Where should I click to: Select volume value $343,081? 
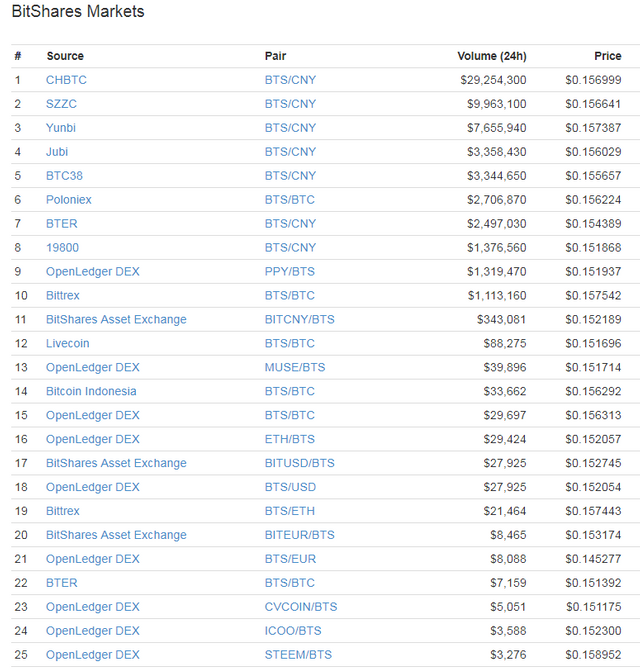(x=501, y=319)
